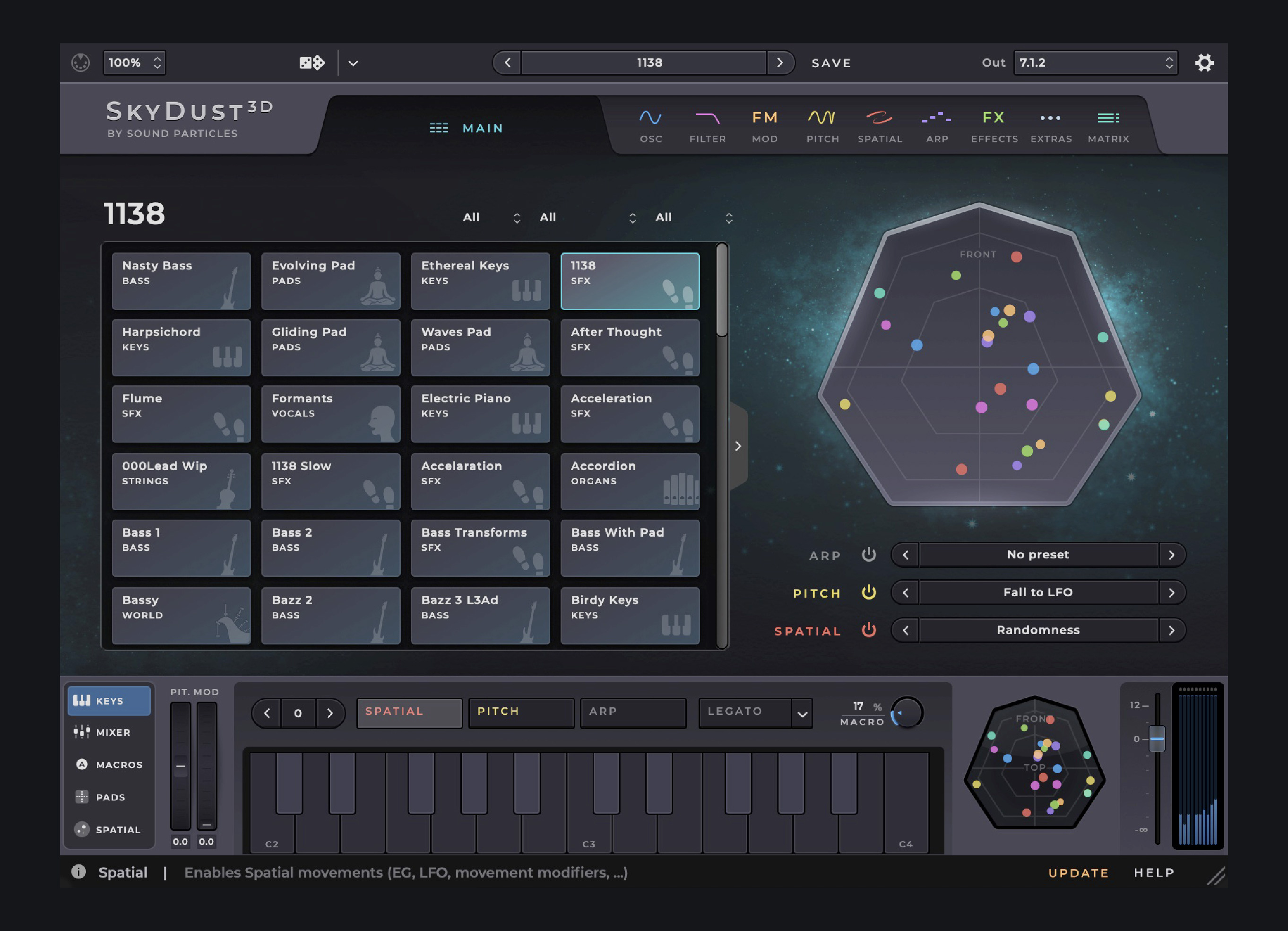Select the KEYS view

click(x=108, y=700)
